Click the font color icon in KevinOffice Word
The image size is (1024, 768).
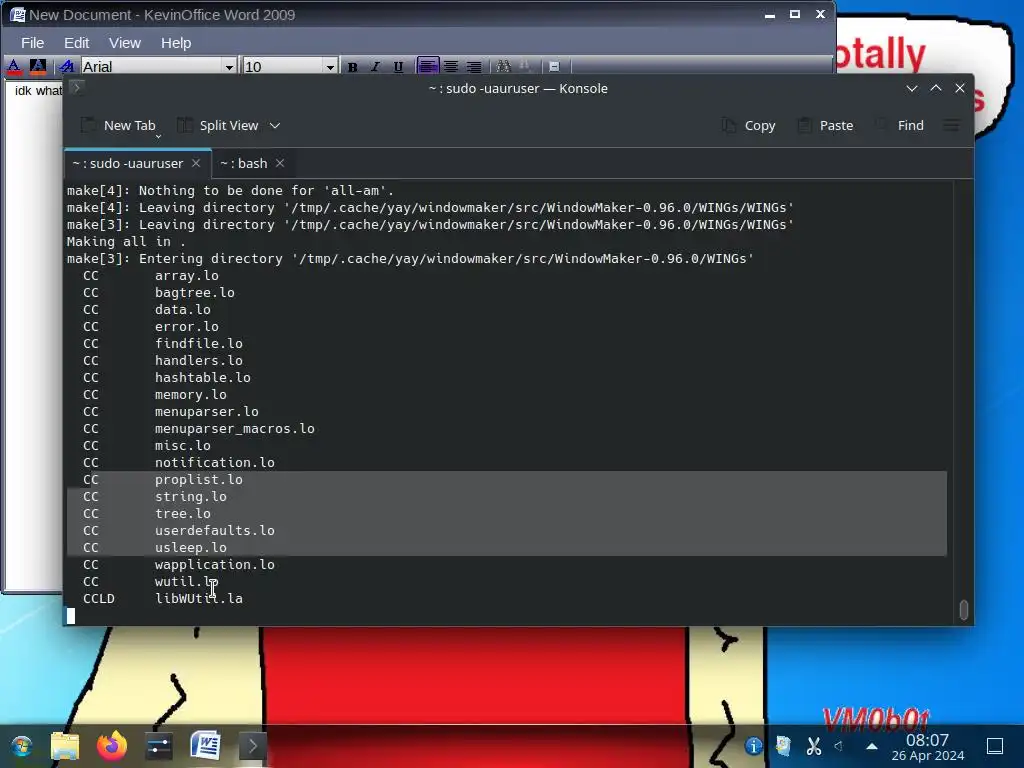click(14, 66)
